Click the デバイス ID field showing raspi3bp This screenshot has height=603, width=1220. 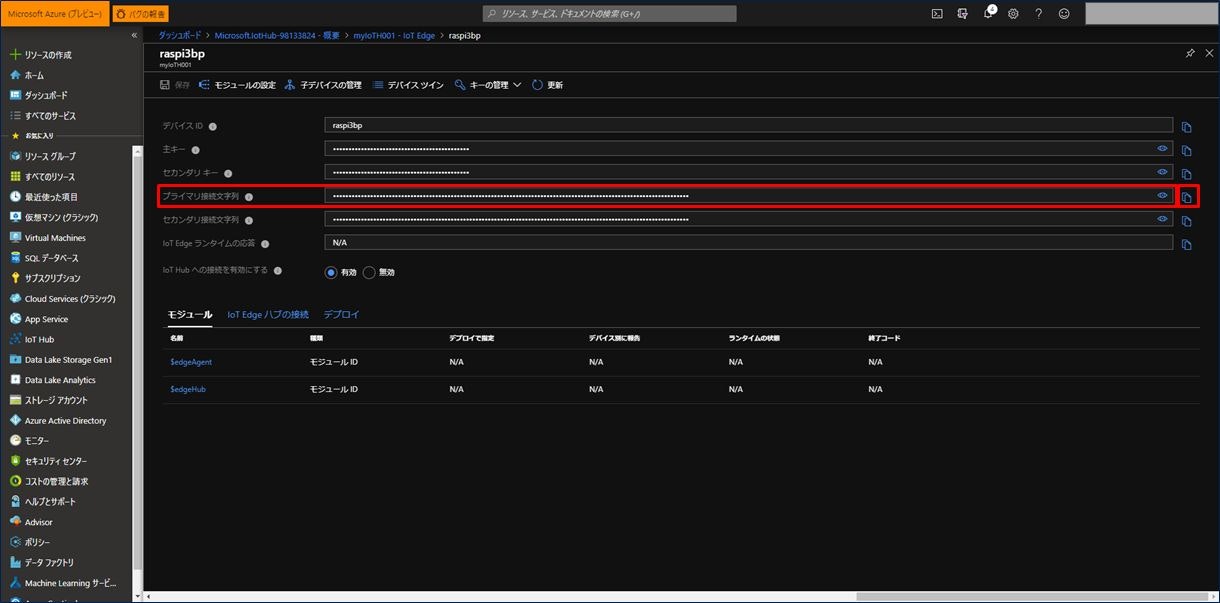pos(748,126)
